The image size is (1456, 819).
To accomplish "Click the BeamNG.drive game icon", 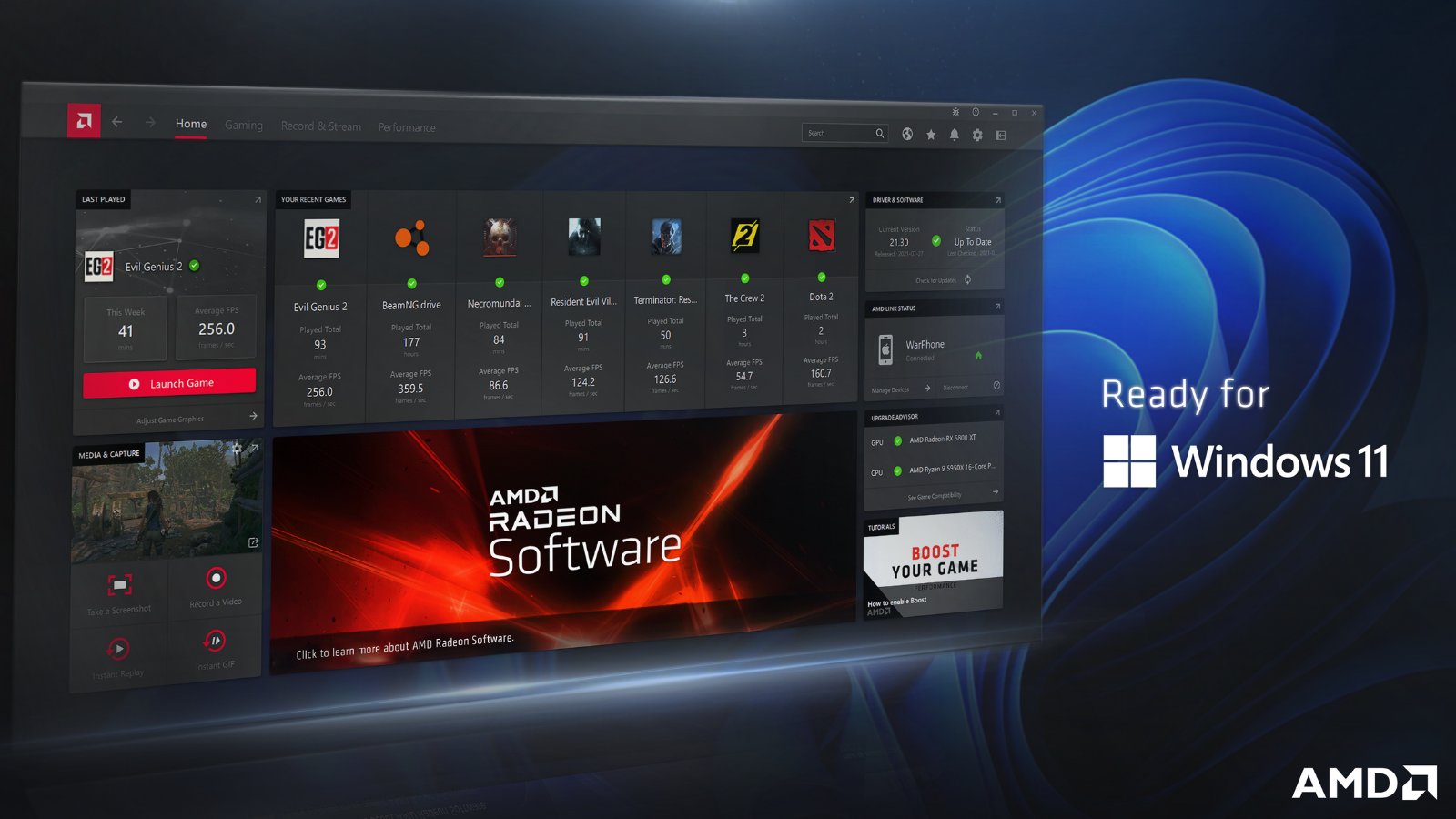I will pos(411,237).
